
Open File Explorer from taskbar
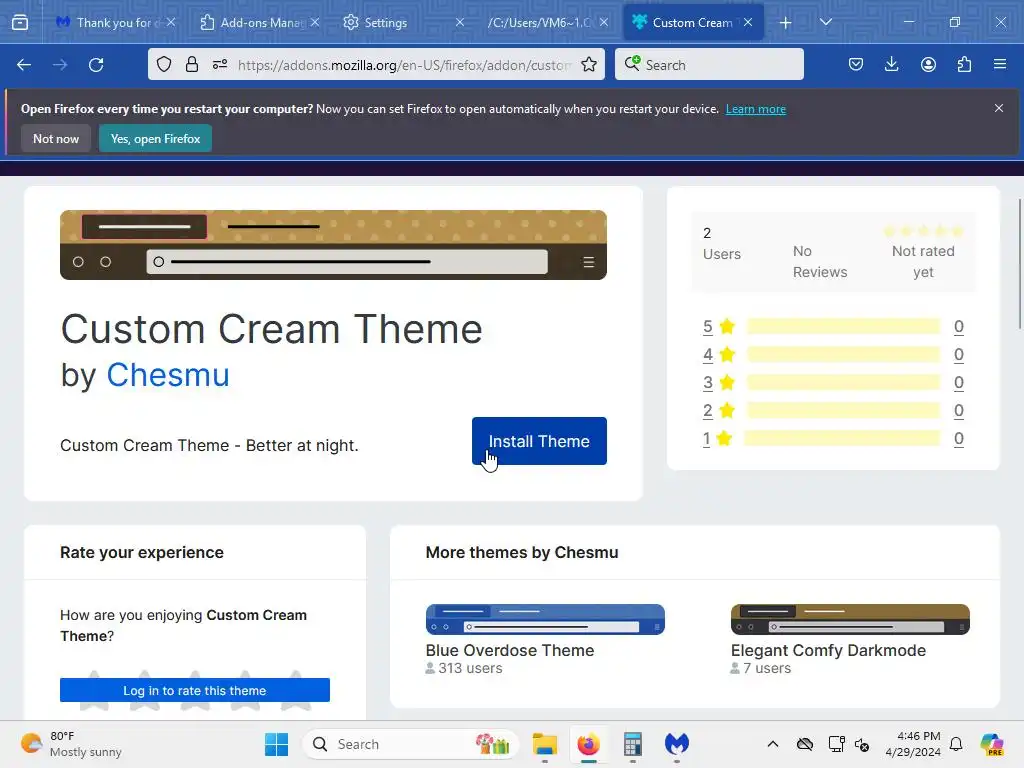click(x=545, y=744)
